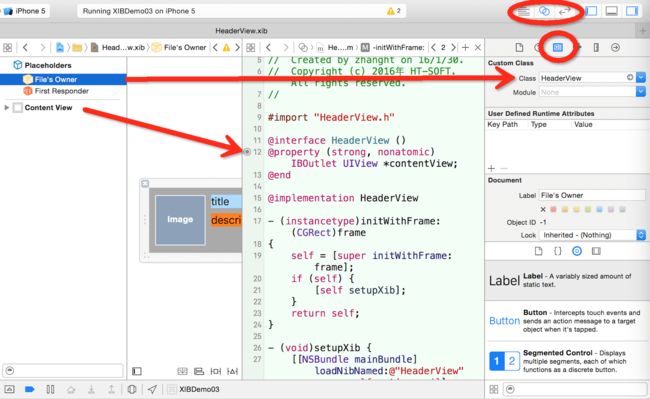Open the Lock dropdown Inherited - (Nothing)
Screen dimensions: 650x399
(592, 235)
